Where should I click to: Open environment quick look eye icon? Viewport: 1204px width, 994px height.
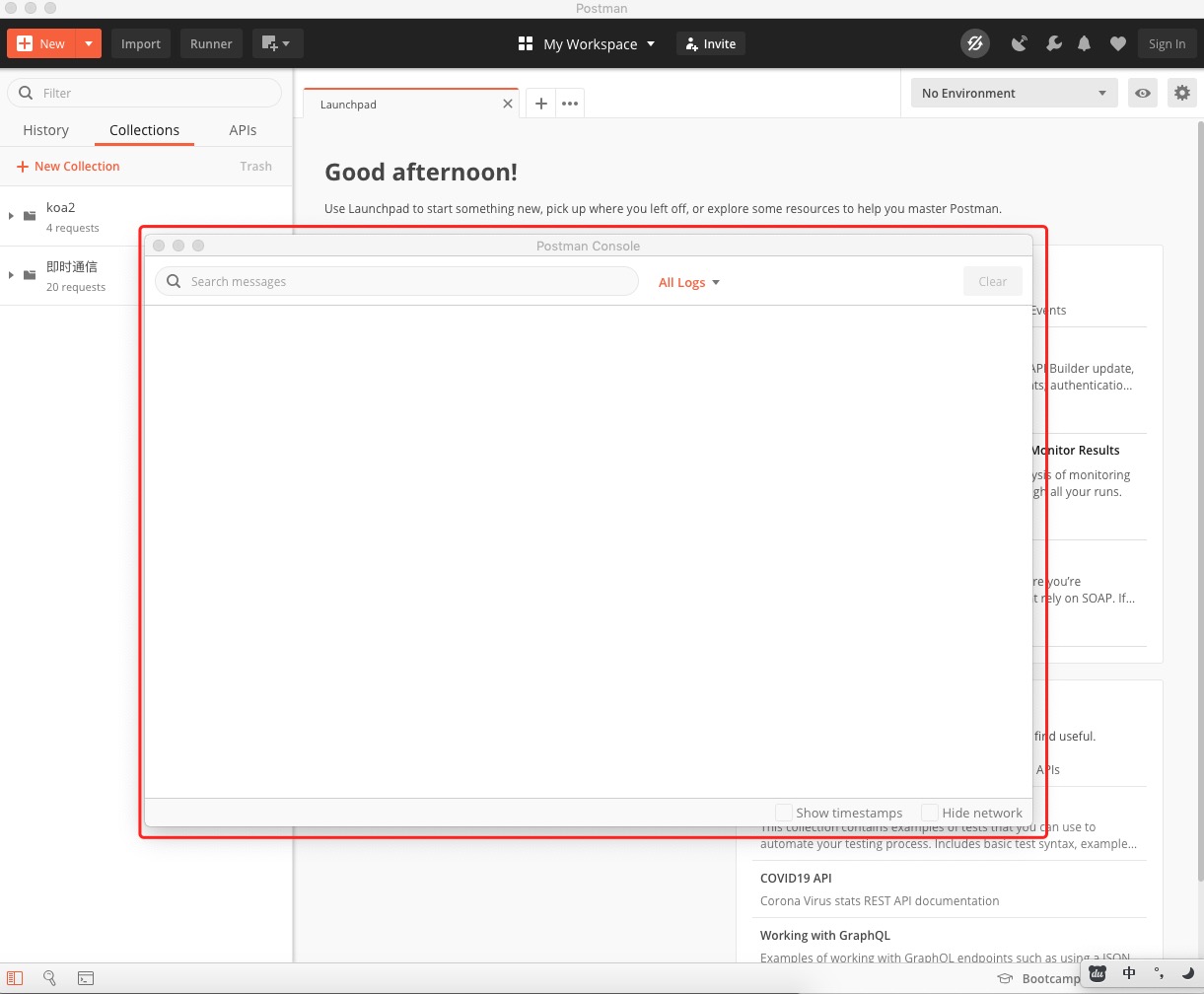(x=1143, y=93)
